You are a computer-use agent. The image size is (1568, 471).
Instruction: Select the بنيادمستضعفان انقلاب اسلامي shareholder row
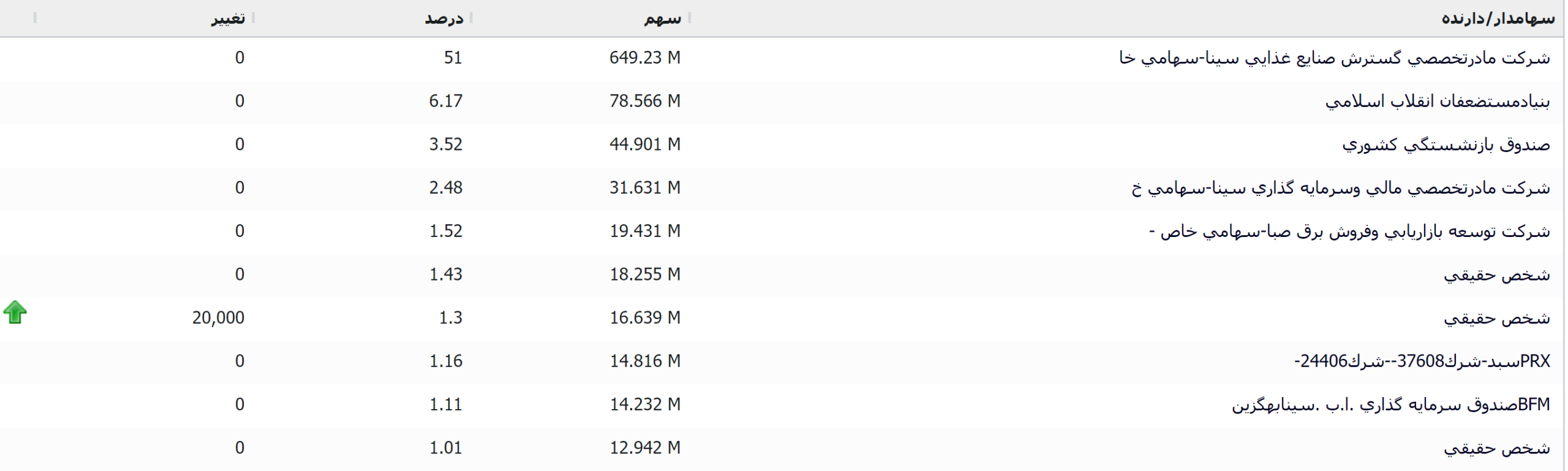click(1437, 102)
